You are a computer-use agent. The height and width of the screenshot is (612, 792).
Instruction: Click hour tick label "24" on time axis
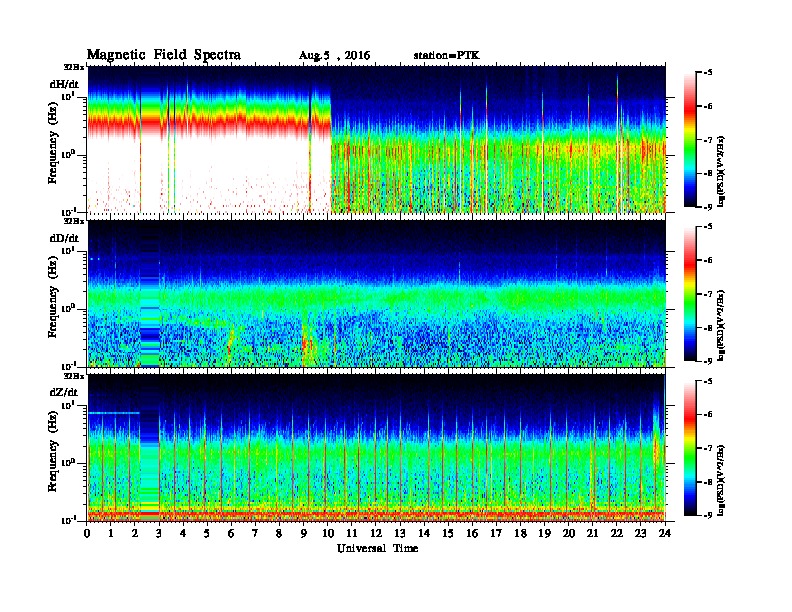coord(665,534)
